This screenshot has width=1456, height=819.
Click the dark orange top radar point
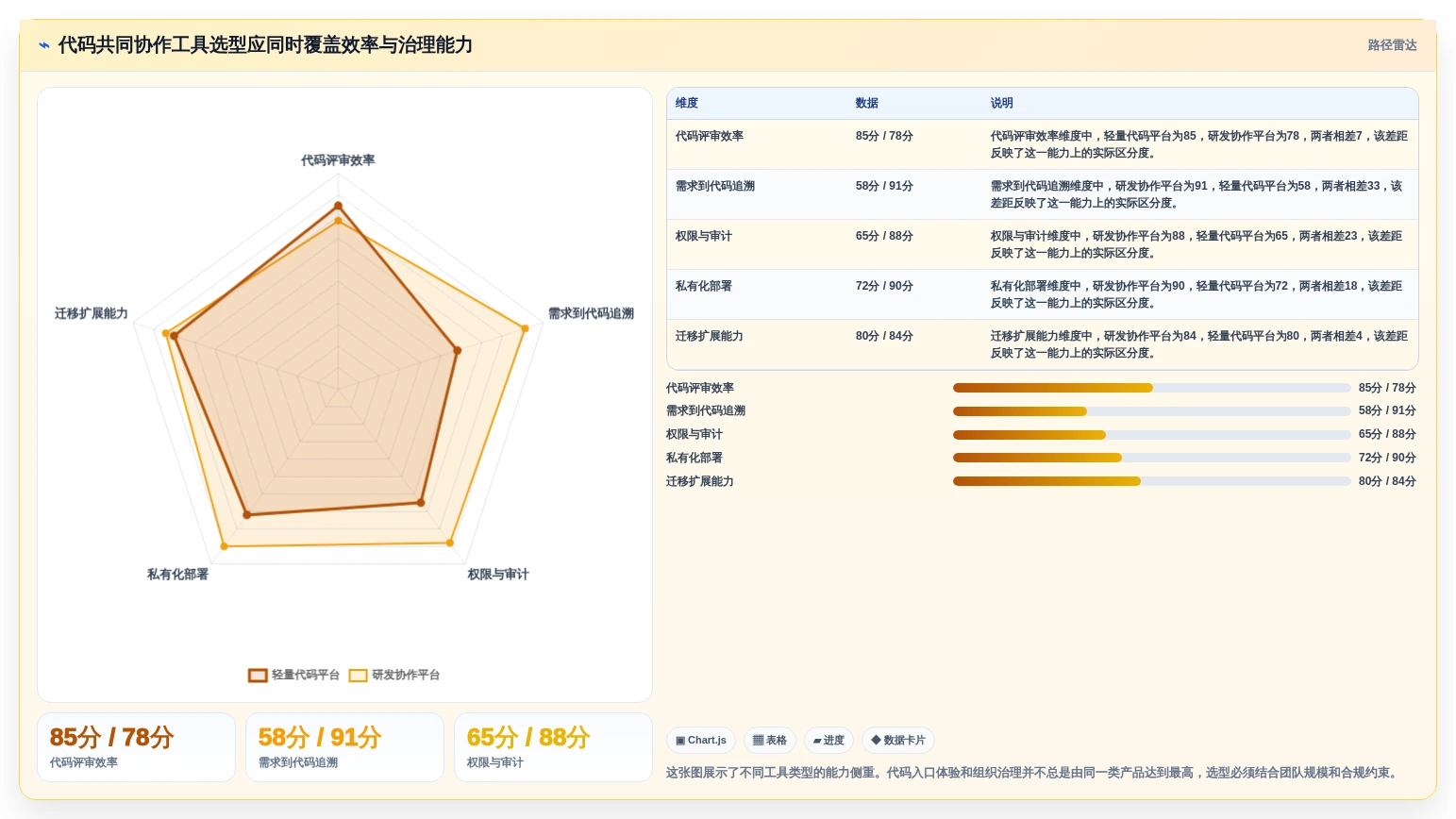[338, 206]
